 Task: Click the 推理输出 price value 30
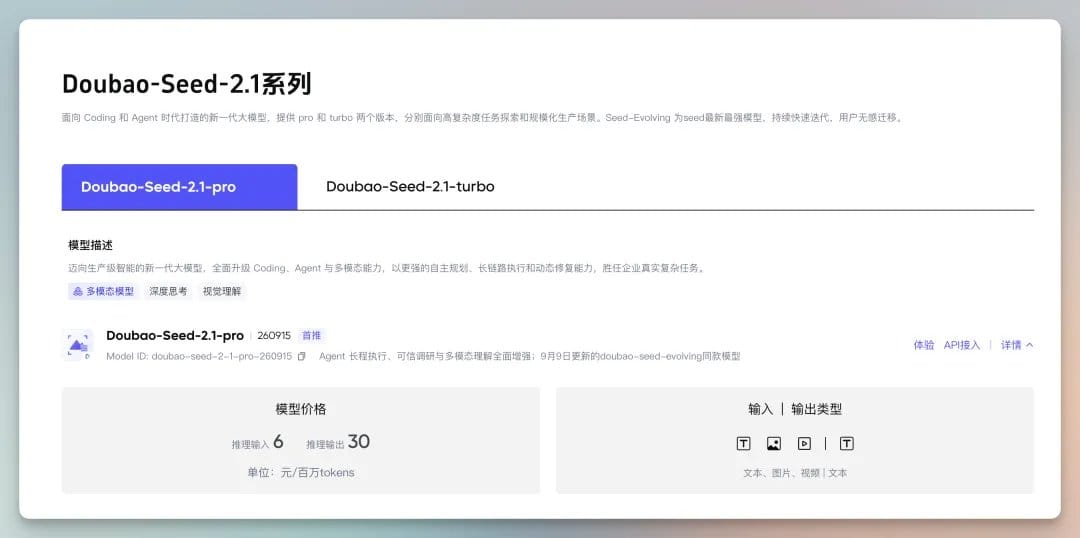359,442
